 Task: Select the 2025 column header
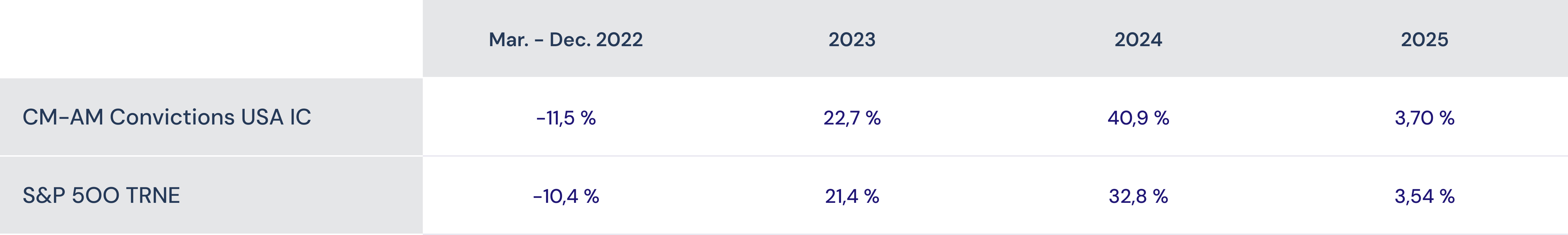(x=1424, y=40)
